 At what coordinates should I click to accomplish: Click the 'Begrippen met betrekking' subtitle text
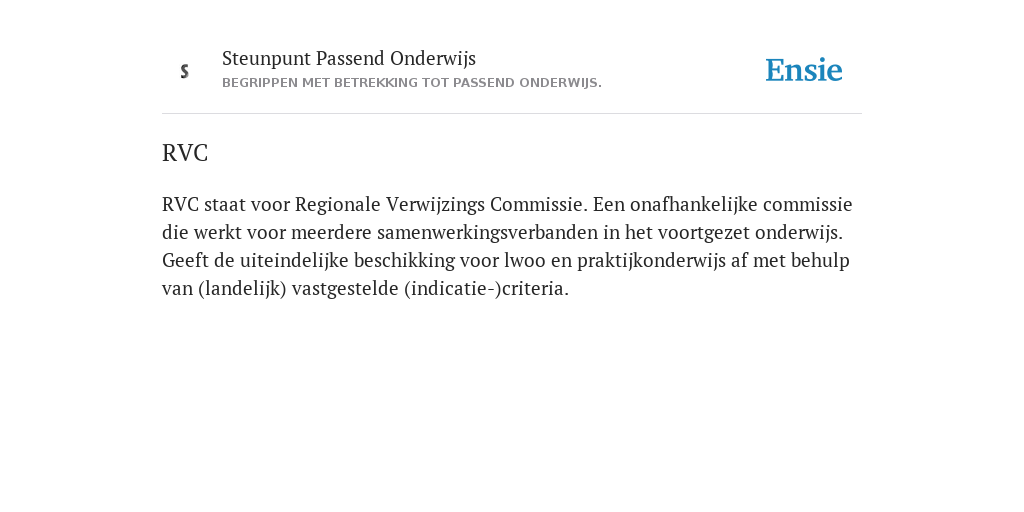point(411,83)
